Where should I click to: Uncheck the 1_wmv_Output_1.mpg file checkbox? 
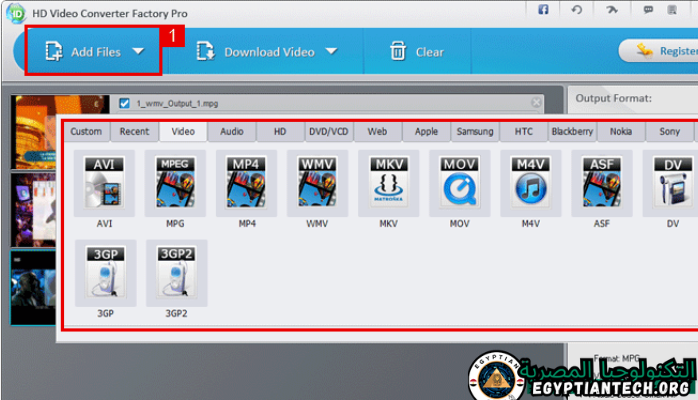(x=124, y=103)
